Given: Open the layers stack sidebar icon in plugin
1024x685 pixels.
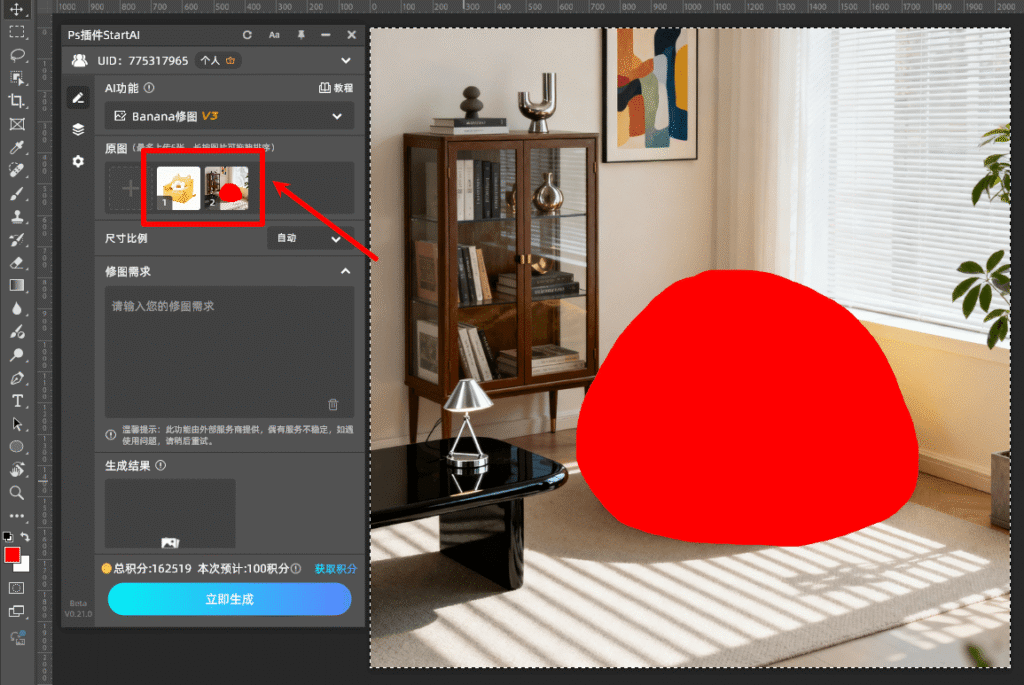Looking at the screenshot, I should [x=78, y=130].
